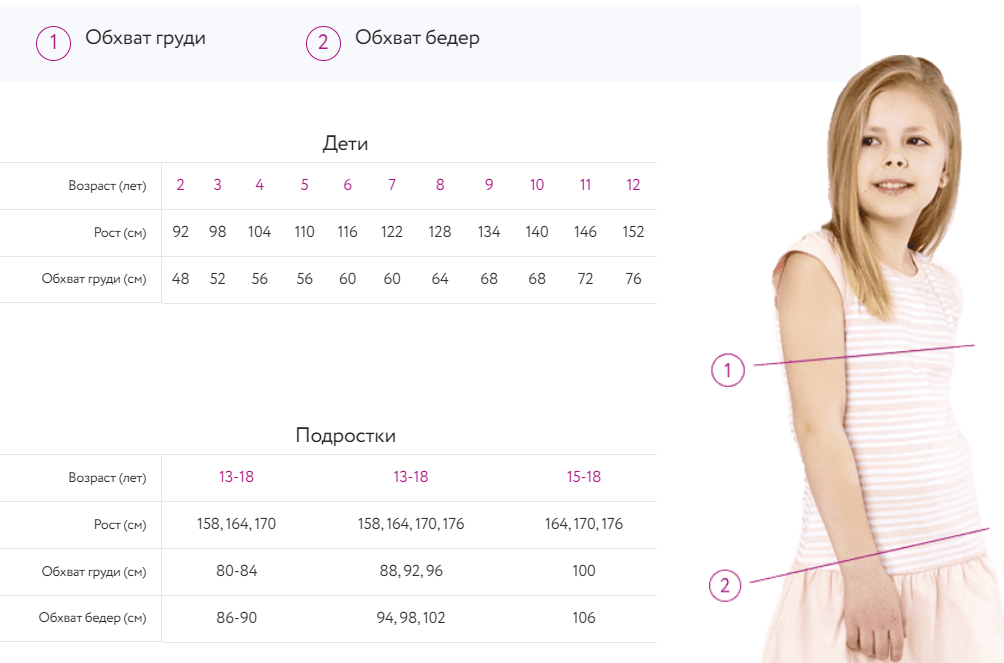This screenshot has width=1004, height=663.
Task: Select the Обхват бедер legend label
Action: [x=417, y=38]
